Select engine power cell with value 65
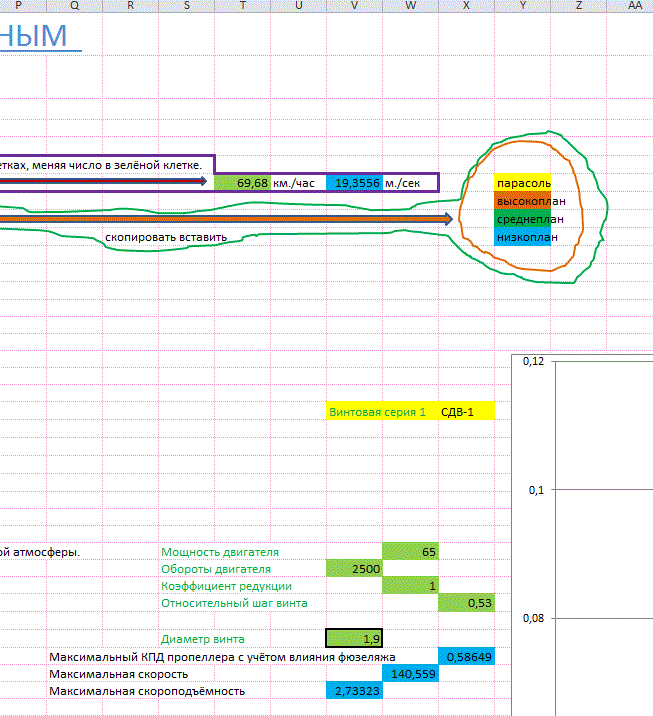This screenshot has width=653, height=716. coord(410,551)
